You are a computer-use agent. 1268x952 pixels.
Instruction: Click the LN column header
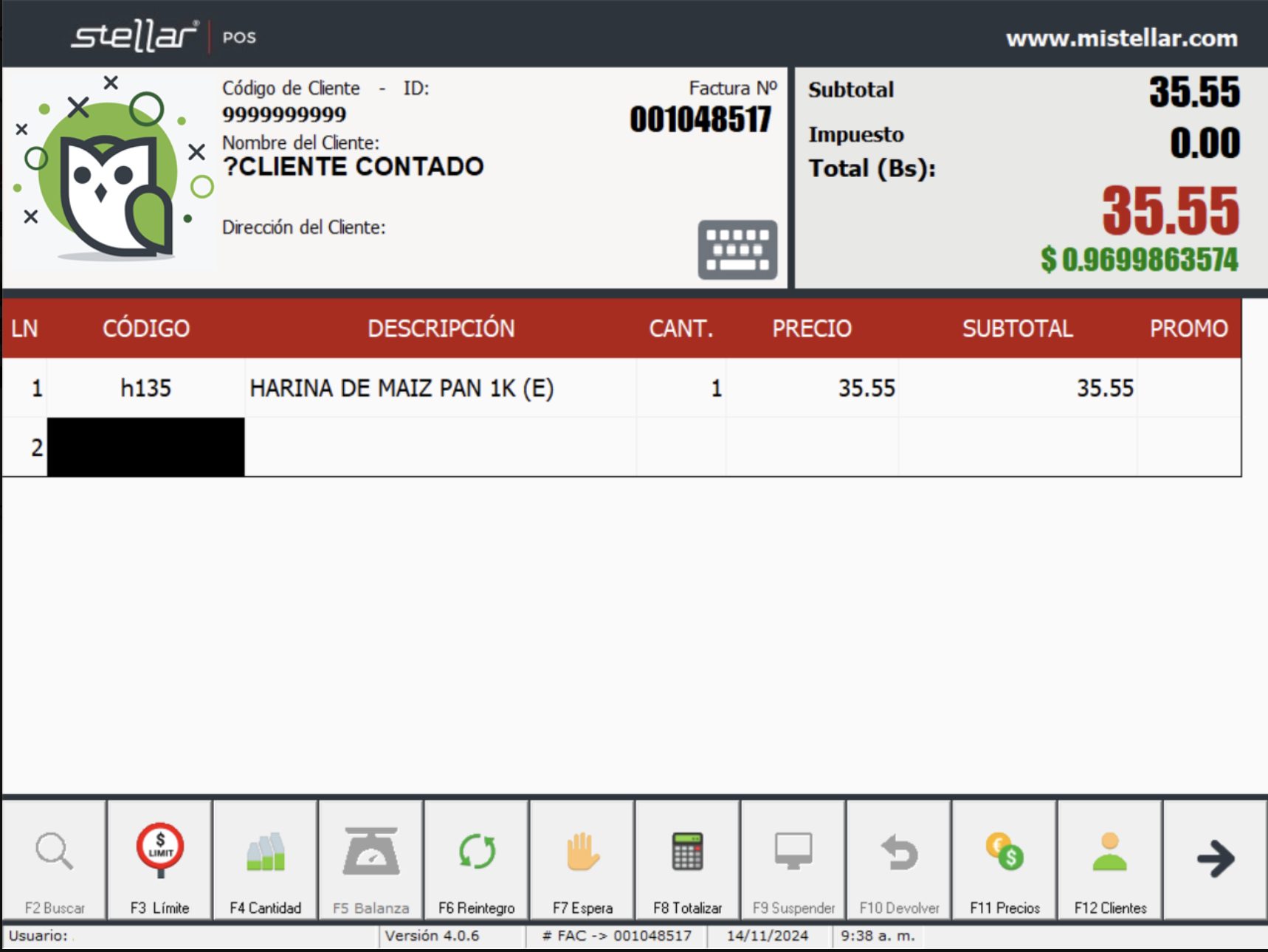(24, 328)
